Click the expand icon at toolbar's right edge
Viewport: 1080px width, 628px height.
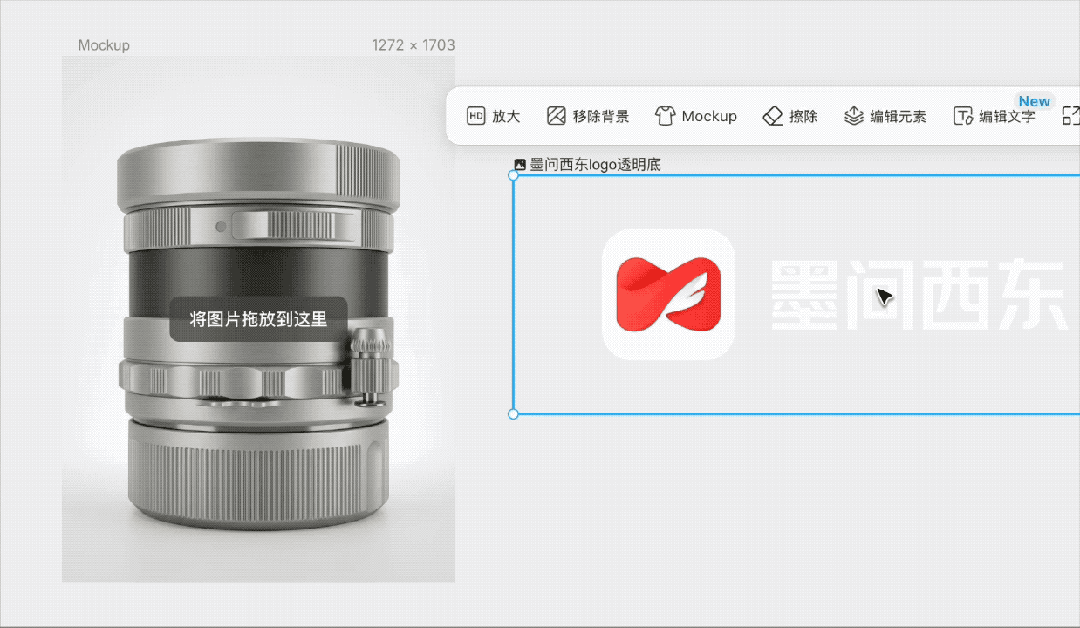[1071, 116]
